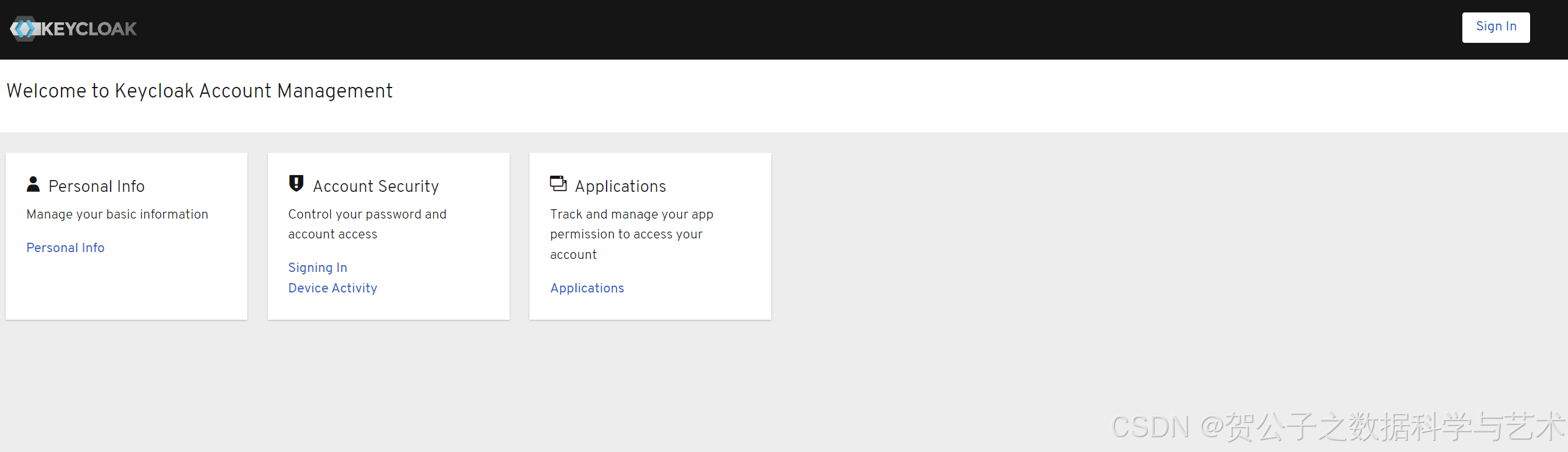Click the Welcome to Keycloak Account Management heading
The height and width of the screenshot is (452, 1568).
coord(199,91)
